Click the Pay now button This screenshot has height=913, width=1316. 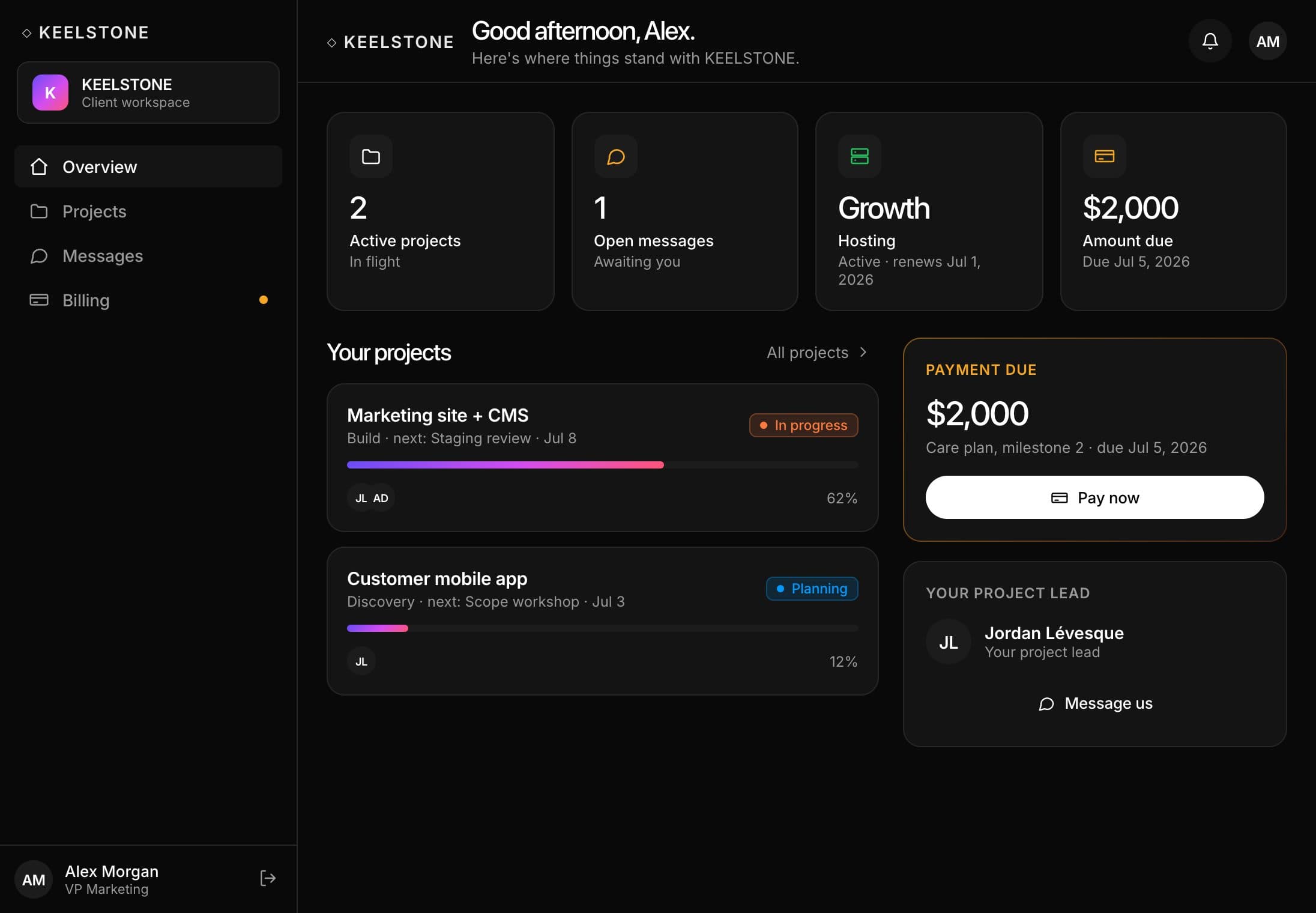pos(1094,497)
